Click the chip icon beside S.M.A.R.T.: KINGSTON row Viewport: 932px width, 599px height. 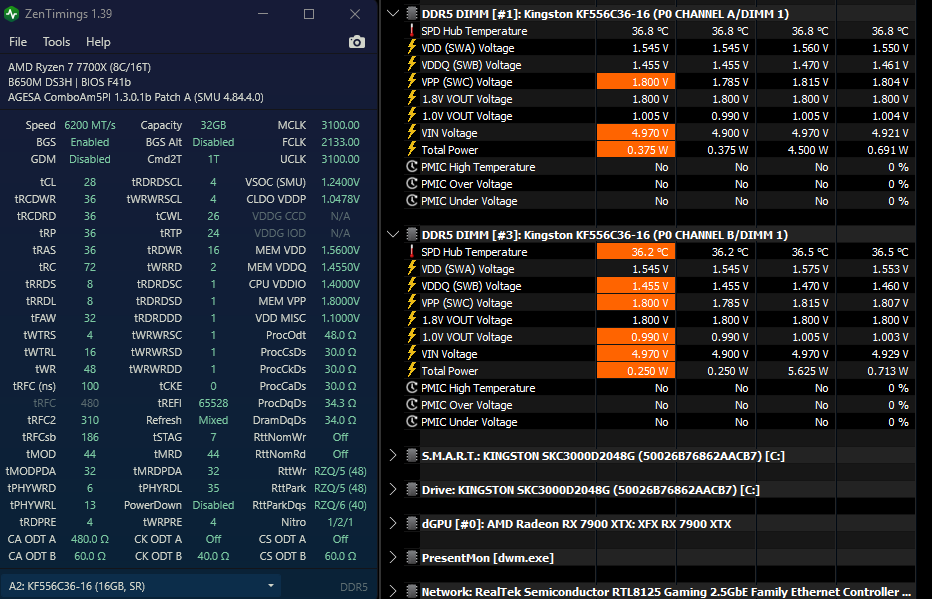411,456
